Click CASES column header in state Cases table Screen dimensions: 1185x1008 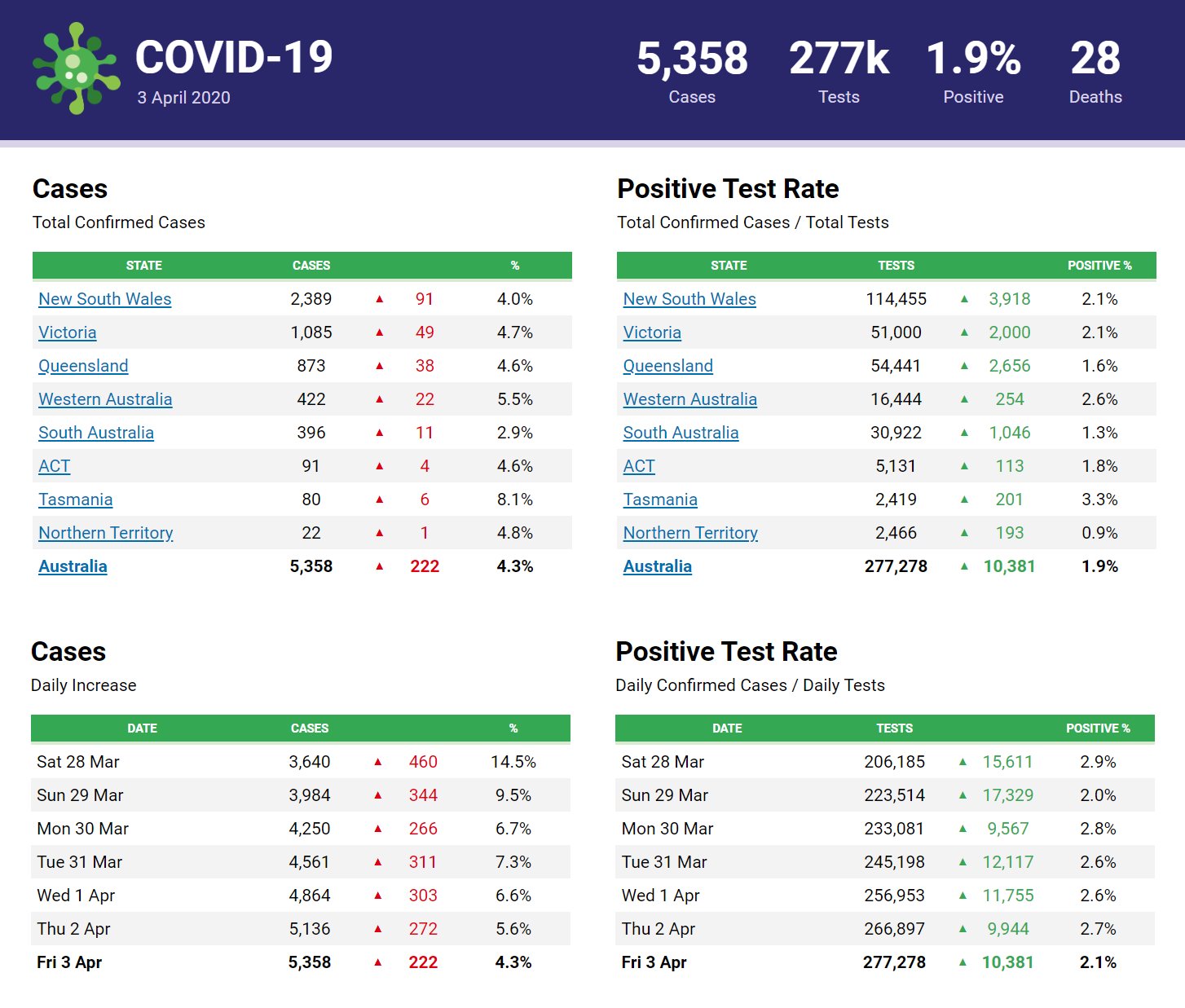pos(311,266)
